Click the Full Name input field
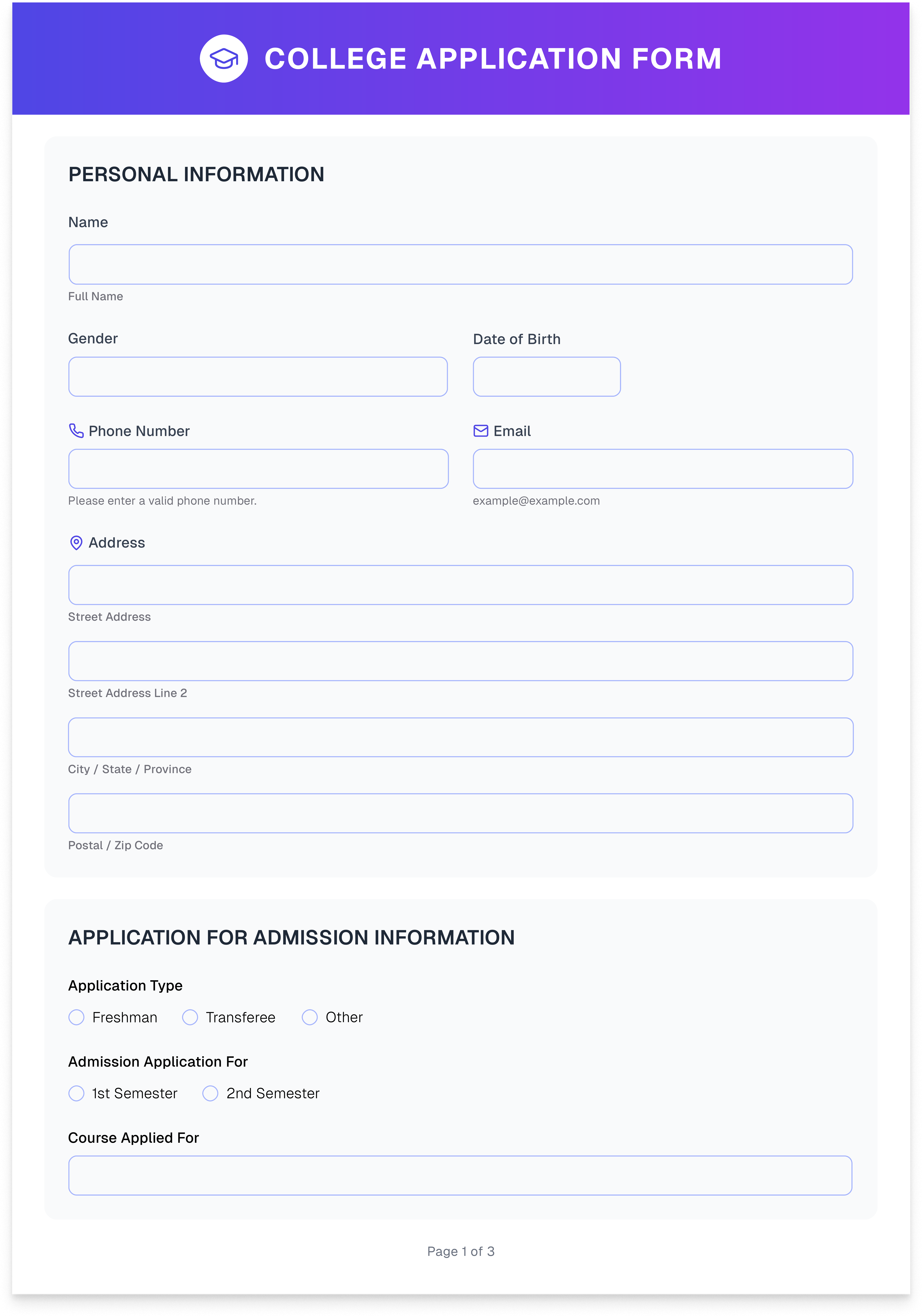This screenshot has height=1316, width=922. pyautogui.click(x=460, y=264)
